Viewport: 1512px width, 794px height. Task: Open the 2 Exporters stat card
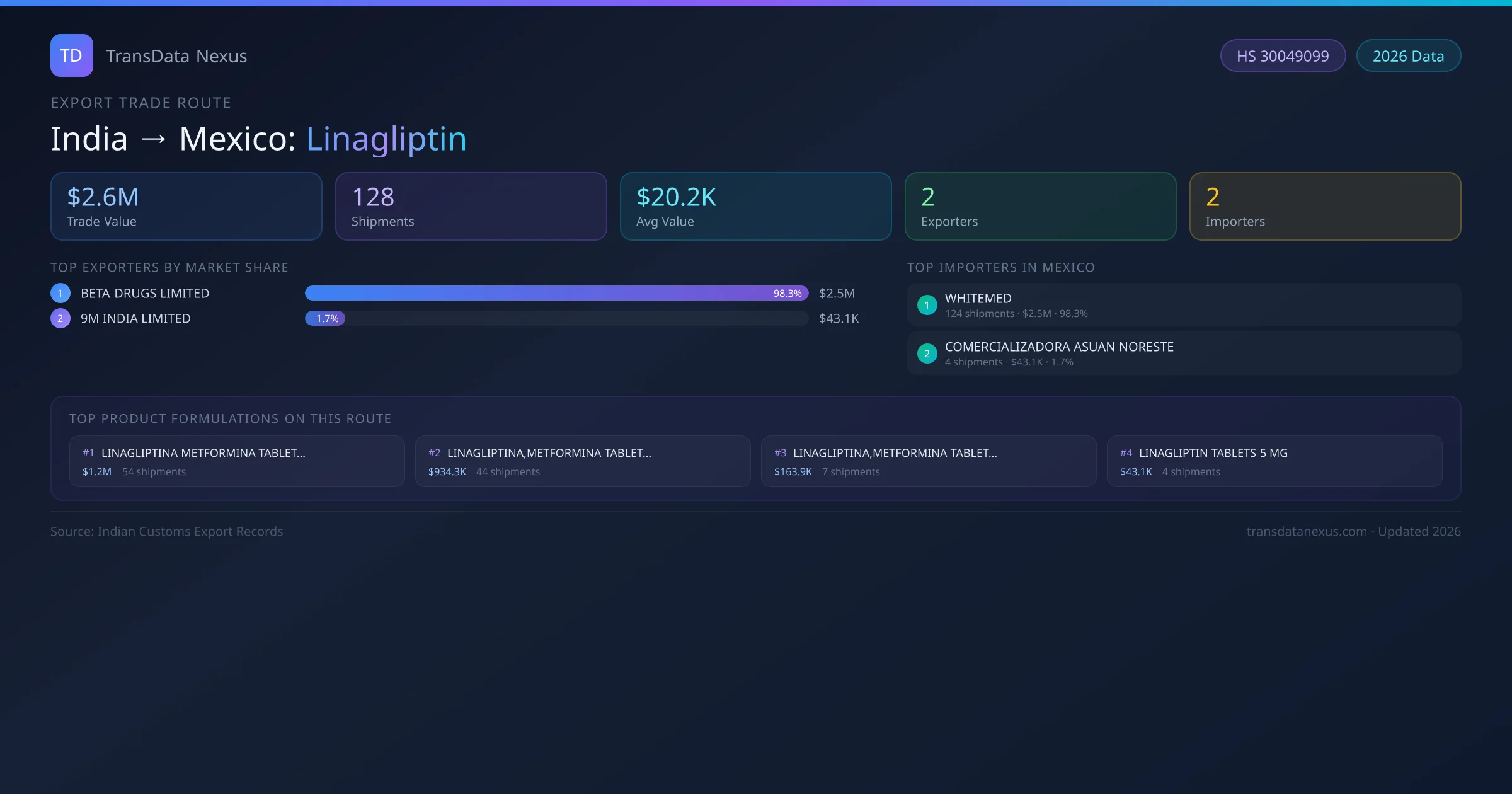[x=1040, y=207]
